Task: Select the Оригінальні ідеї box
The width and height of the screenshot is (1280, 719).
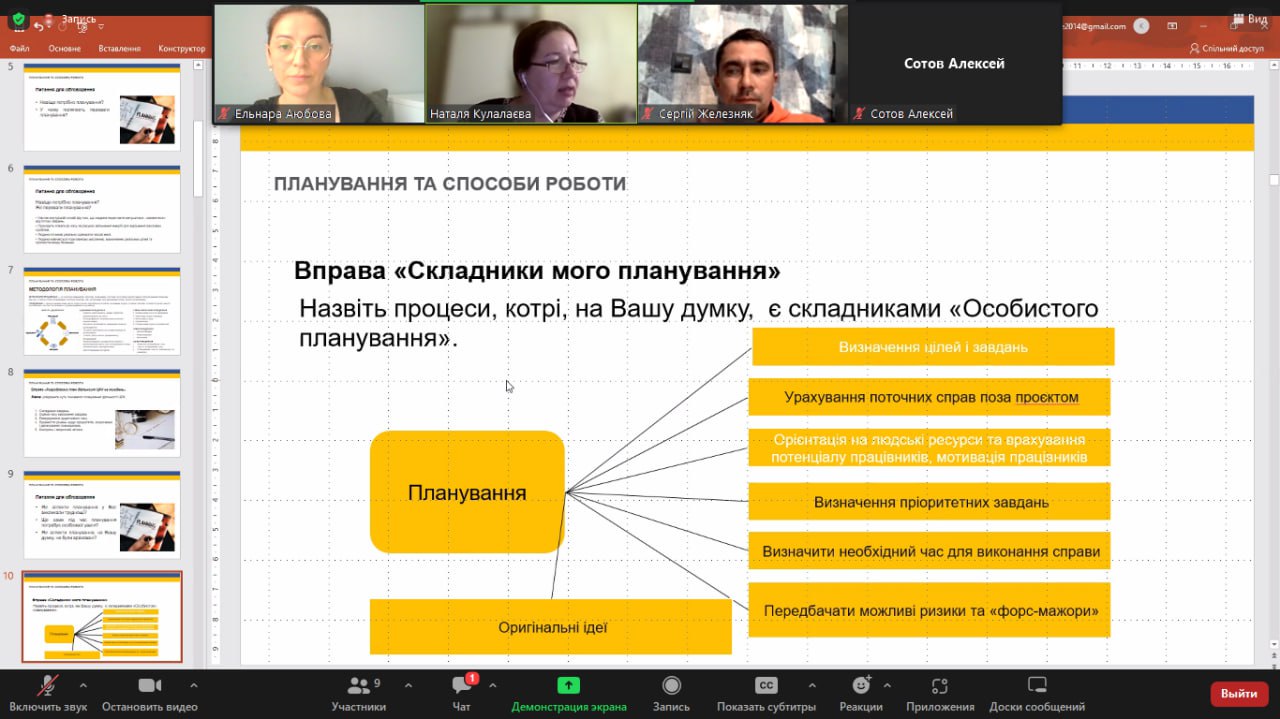Action: coord(551,627)
